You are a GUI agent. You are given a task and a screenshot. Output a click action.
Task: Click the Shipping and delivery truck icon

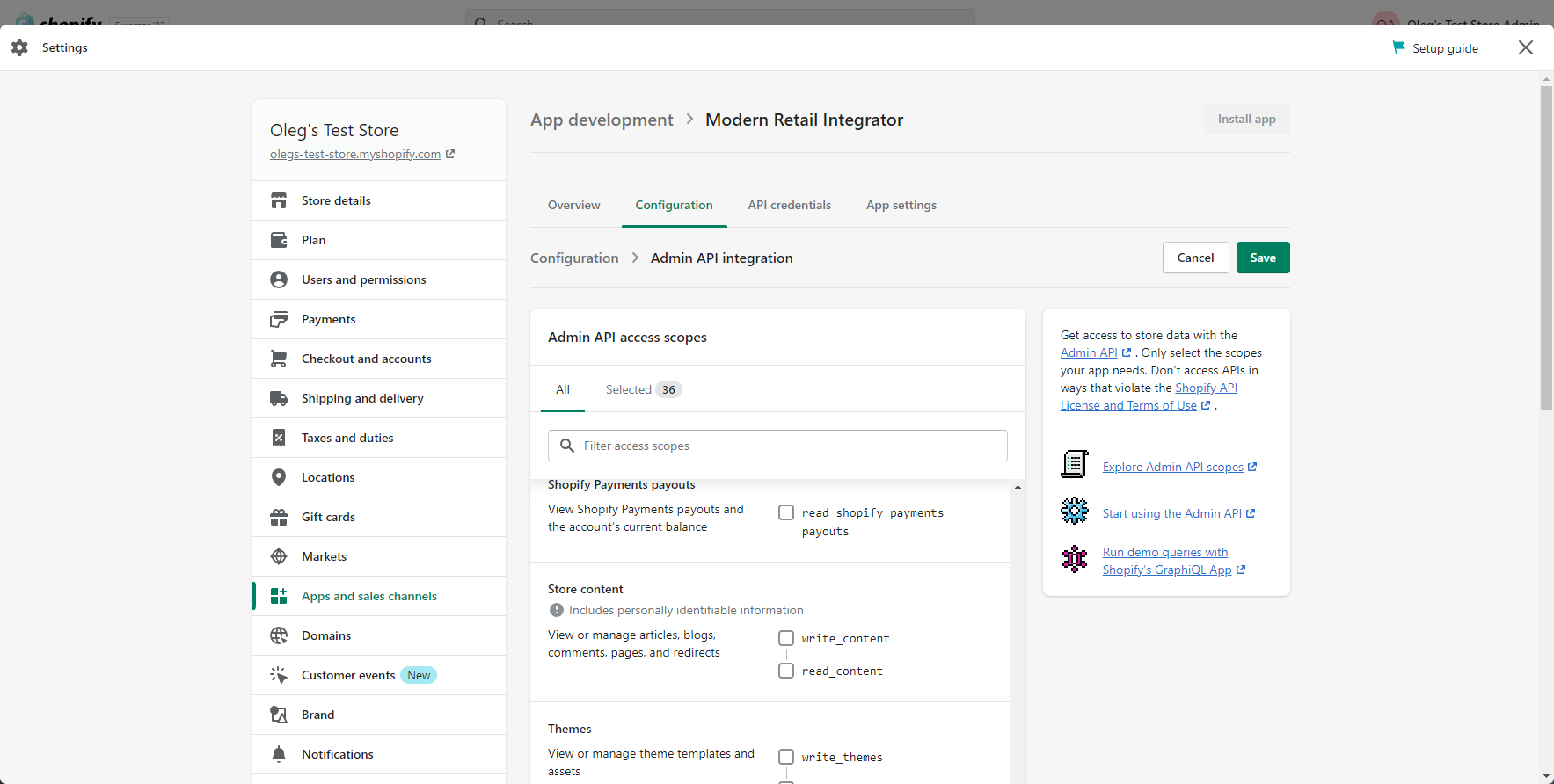(279, 398)
